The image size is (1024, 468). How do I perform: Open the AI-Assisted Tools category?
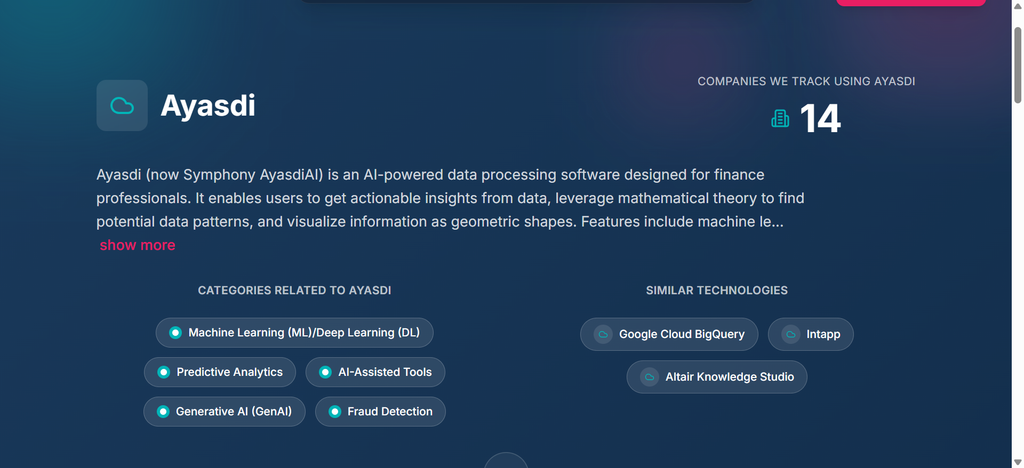376,372
